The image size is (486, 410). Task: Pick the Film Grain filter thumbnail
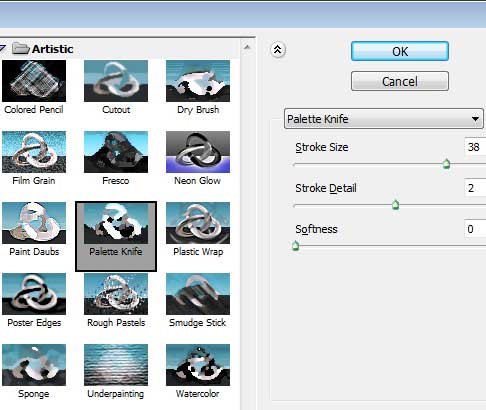(34, 152)
